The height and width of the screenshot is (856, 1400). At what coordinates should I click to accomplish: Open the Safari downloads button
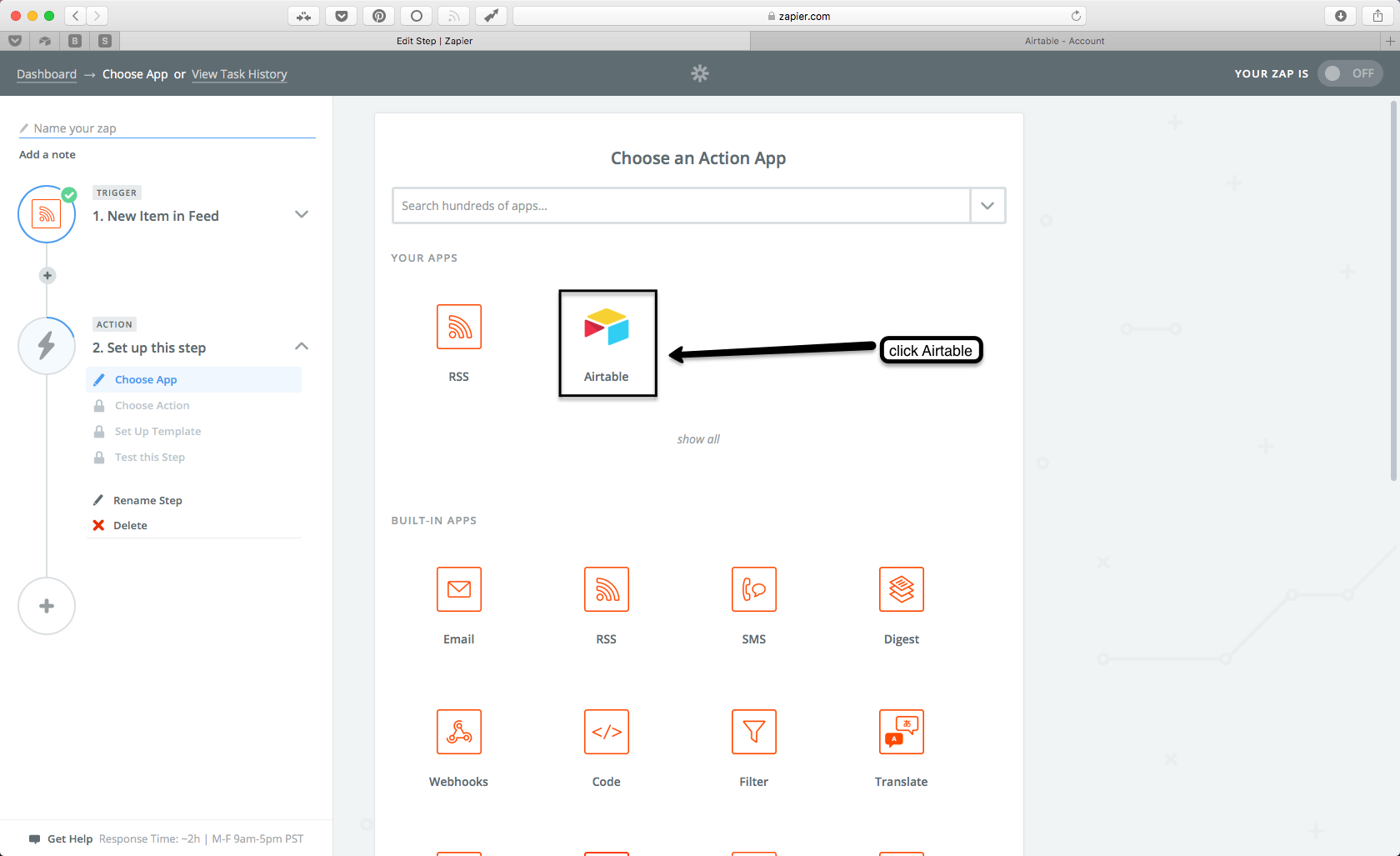pos(1341,16)
